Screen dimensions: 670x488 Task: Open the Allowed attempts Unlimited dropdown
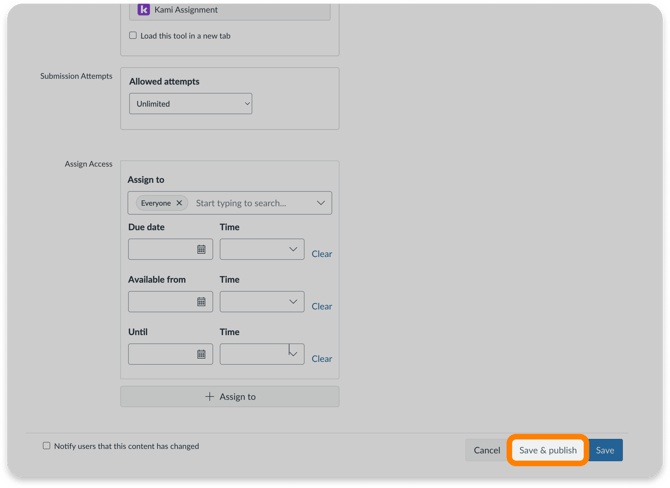tap(191, 103)
